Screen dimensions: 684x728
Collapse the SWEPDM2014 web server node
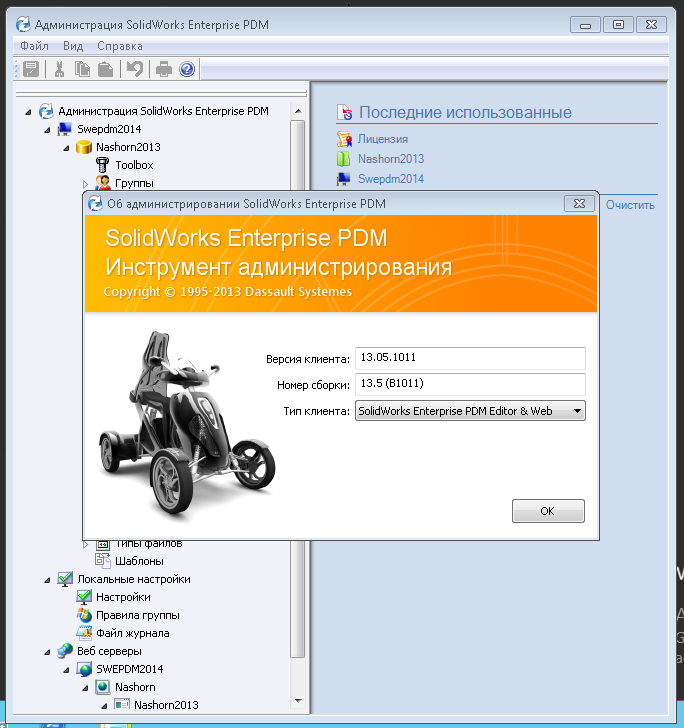click(x=66, y=670)
